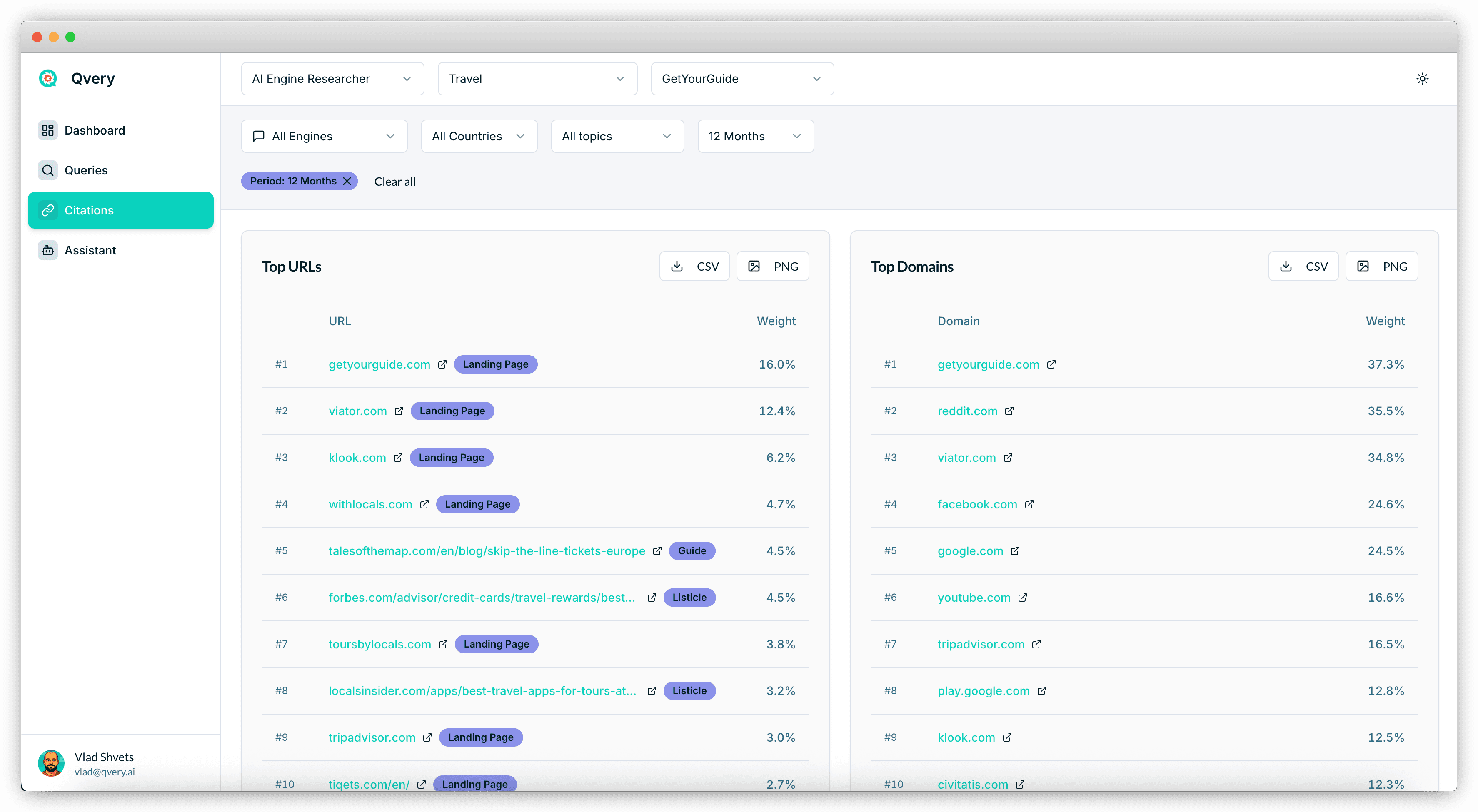Click the Listicle tag on forbes.com row
This screenshot has width=1478, height=812.
689,598
